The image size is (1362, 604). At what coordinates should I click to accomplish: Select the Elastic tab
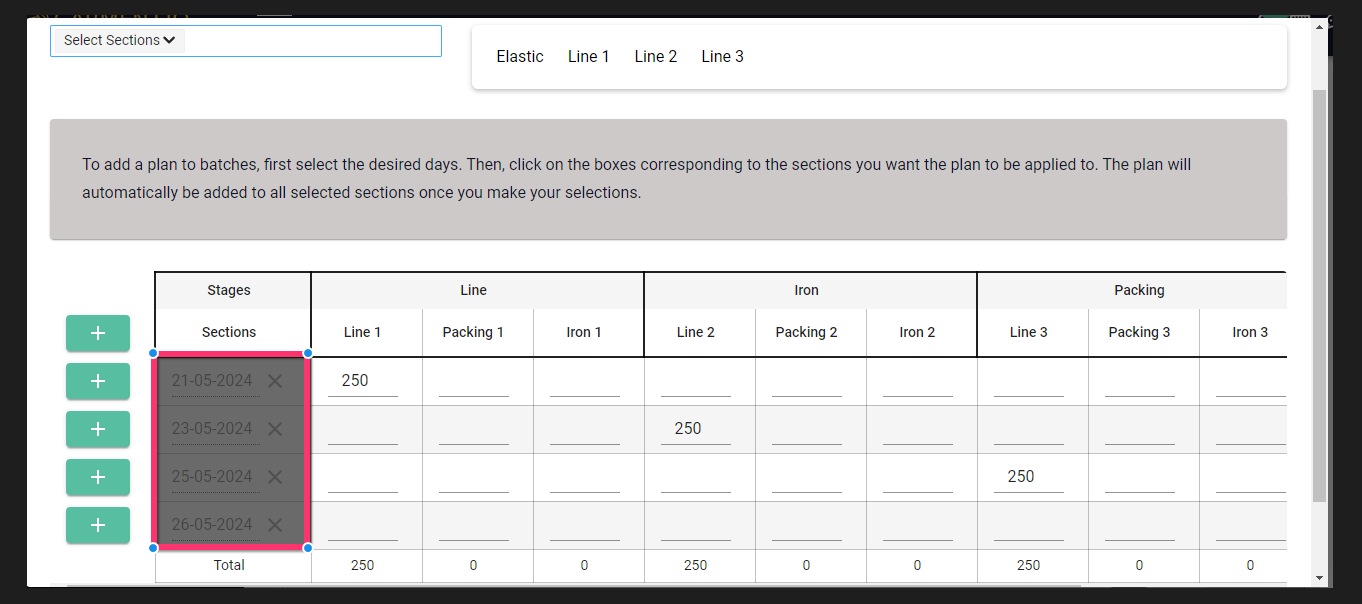(x=520, y=57)
